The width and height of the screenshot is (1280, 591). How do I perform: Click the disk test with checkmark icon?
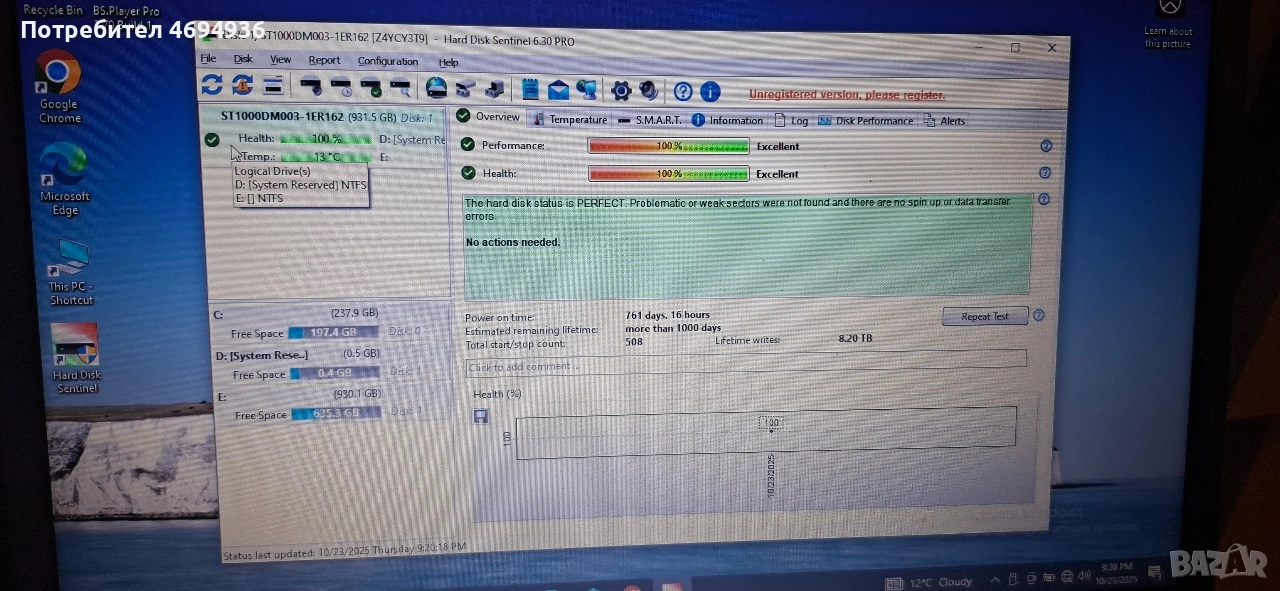(371, 88)
